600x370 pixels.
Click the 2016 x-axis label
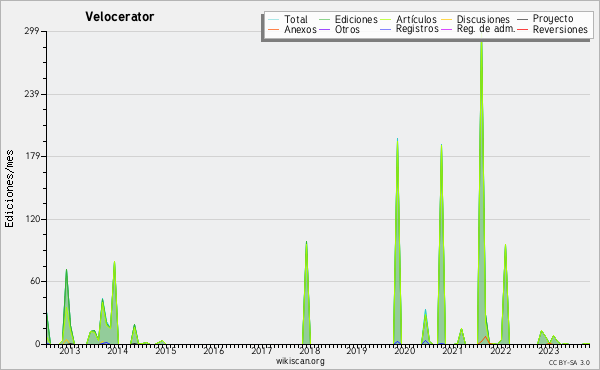[213, 351]
